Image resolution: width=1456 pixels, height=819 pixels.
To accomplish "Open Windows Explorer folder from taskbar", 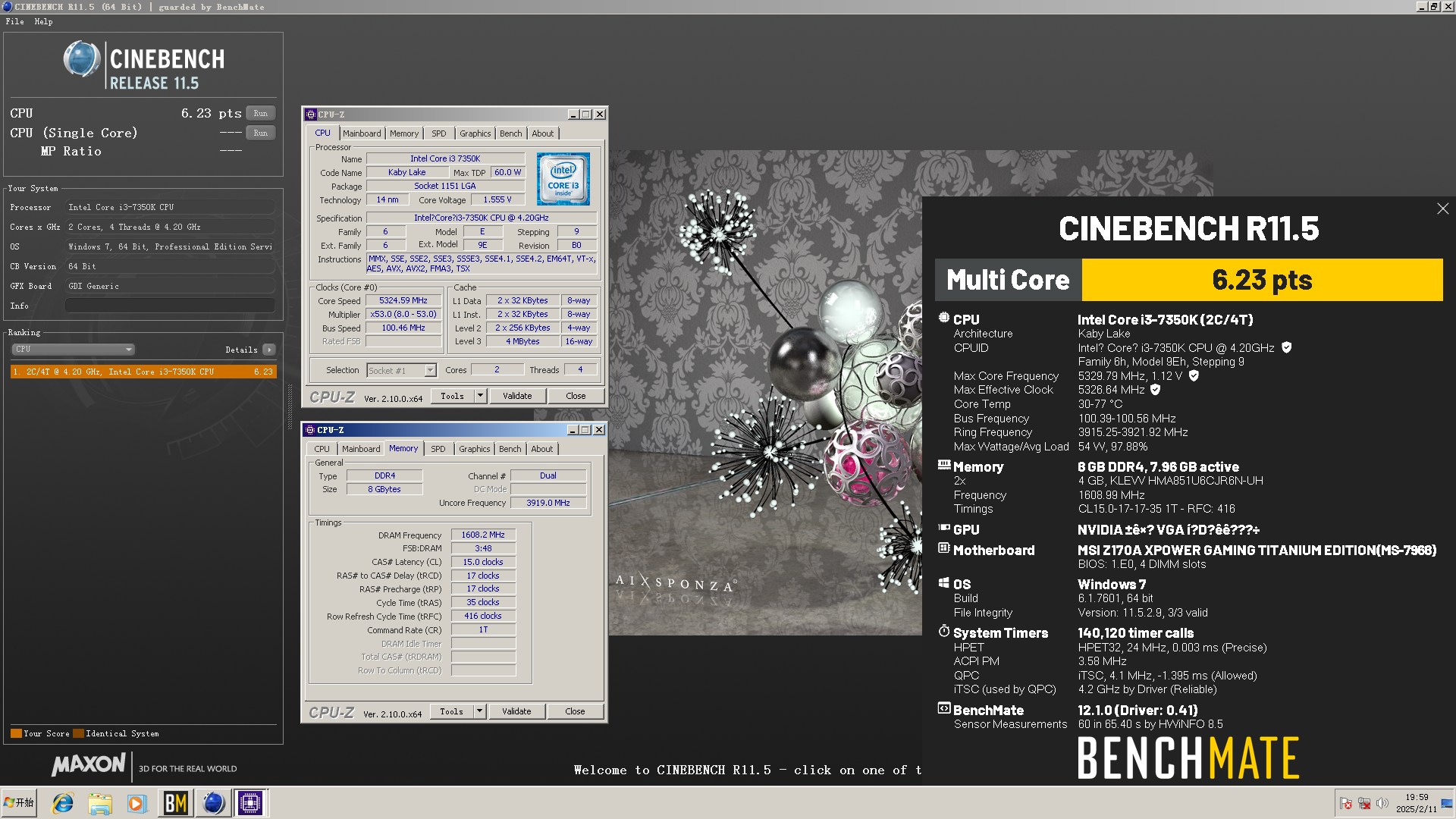I will click(x=99, y=803).
